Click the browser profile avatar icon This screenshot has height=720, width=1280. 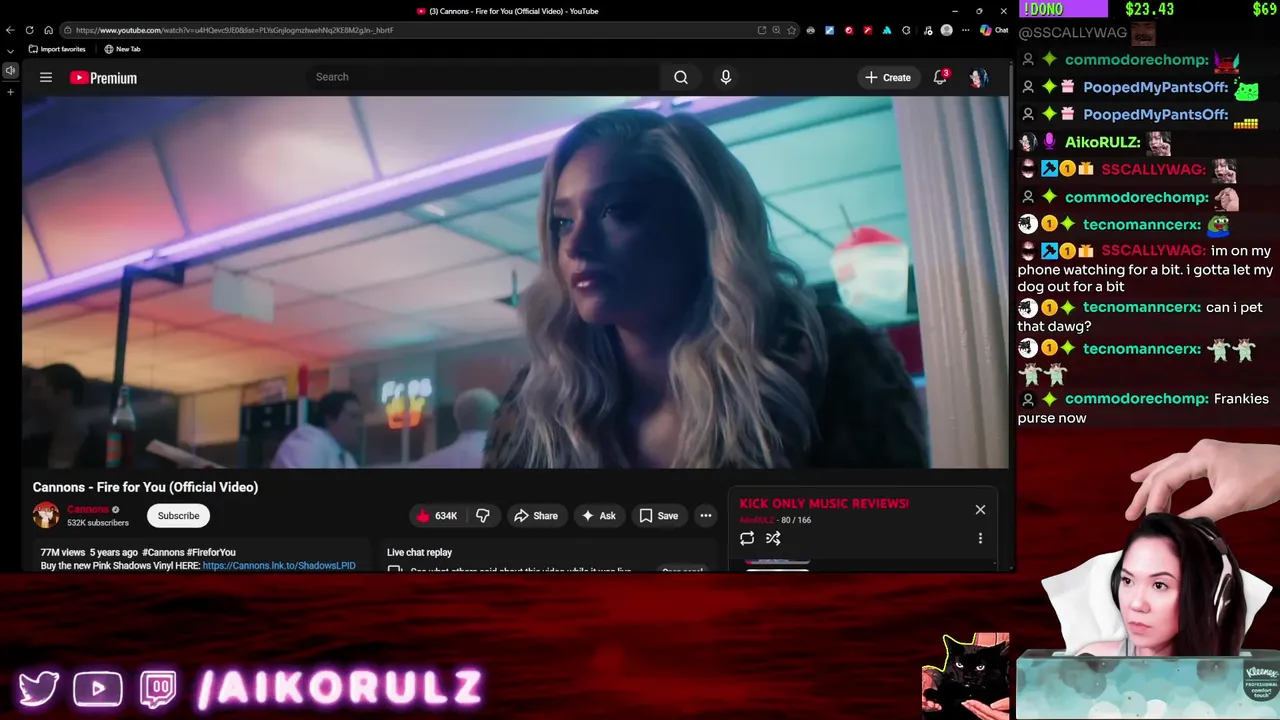click(x=946, y=30)
